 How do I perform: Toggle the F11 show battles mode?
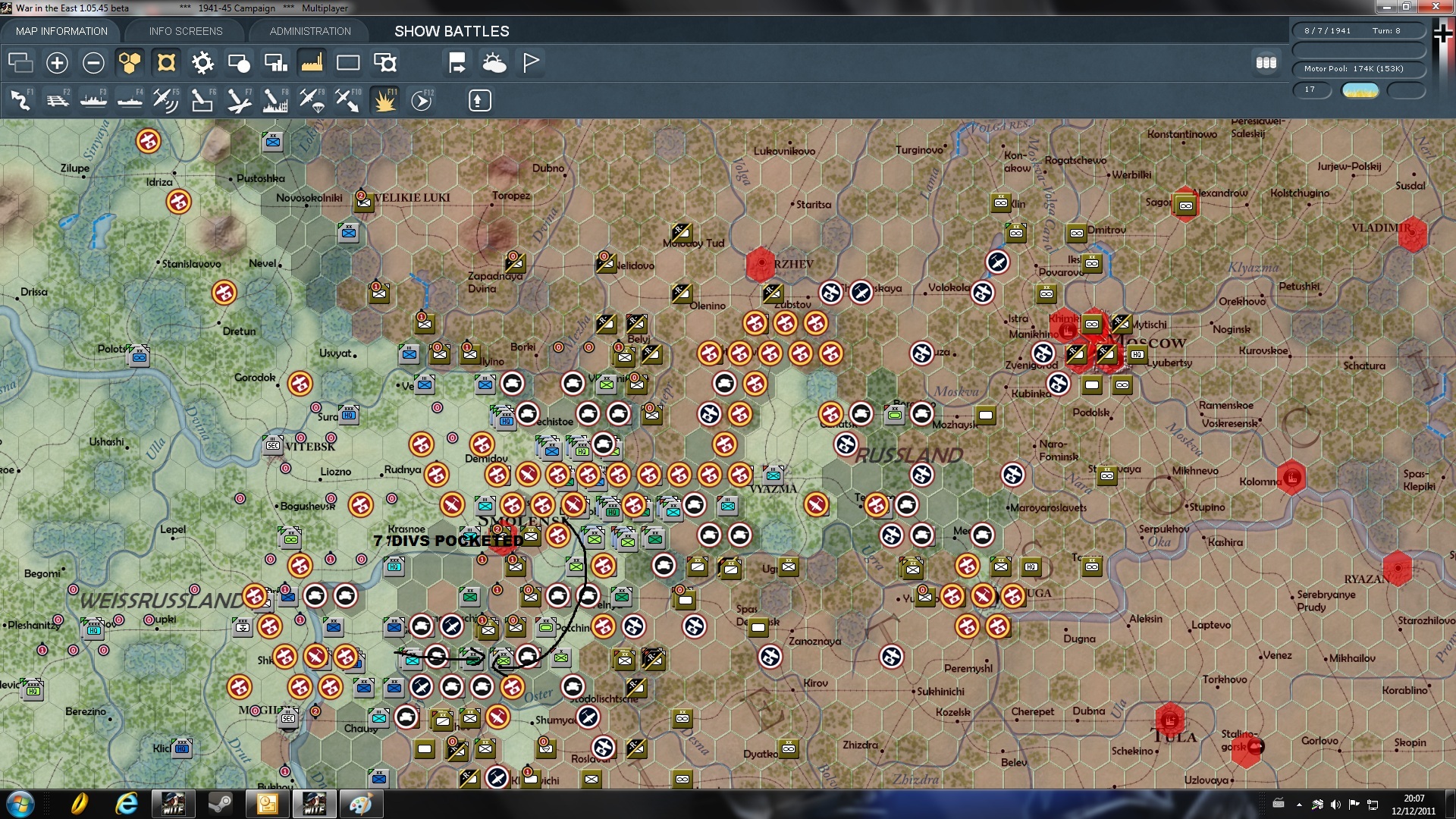coord(384,100)
